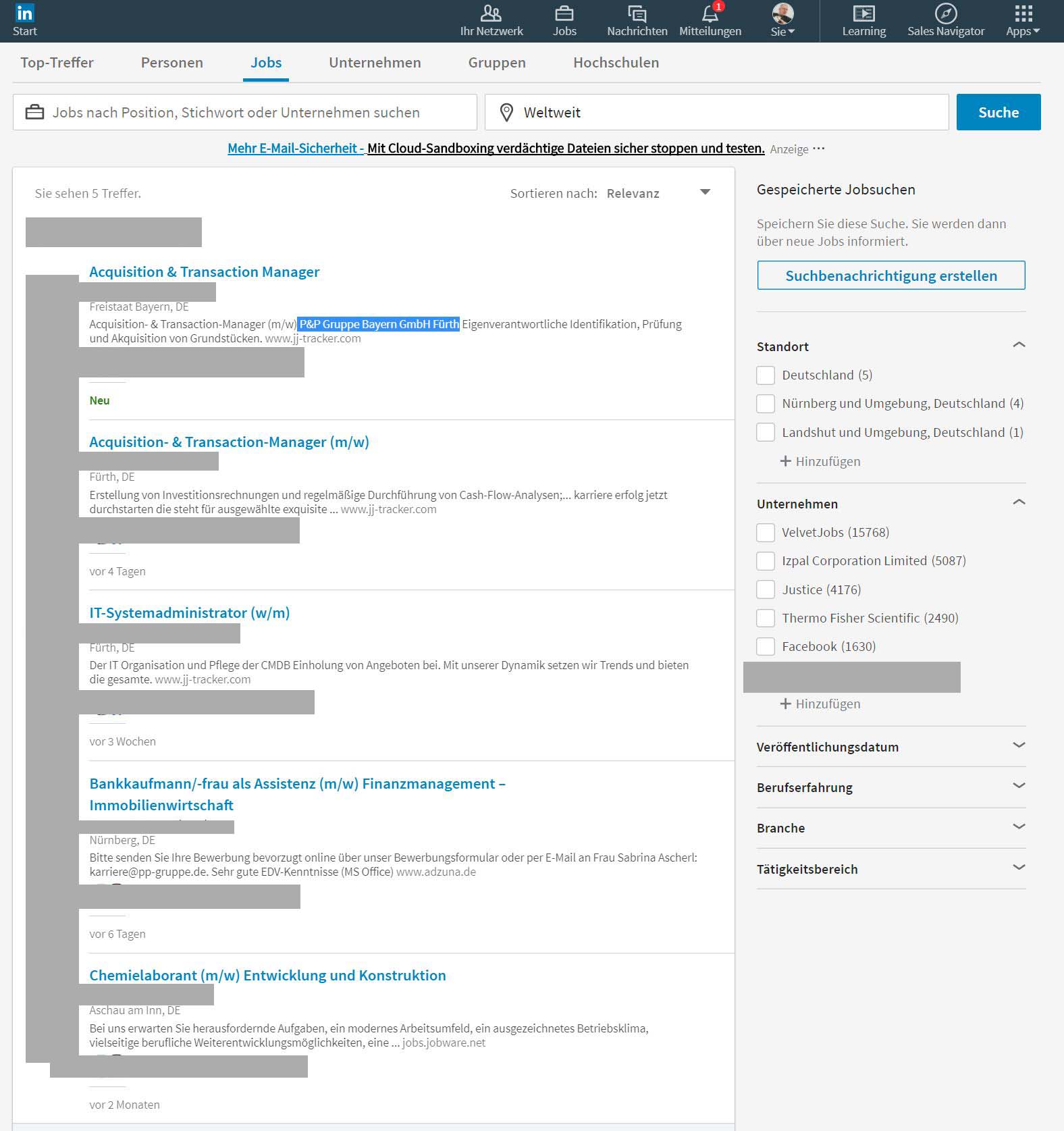Open Acquisition & Transaction Manager job
This screenshot has width=1064, height=1131.
tap(204, 271)
